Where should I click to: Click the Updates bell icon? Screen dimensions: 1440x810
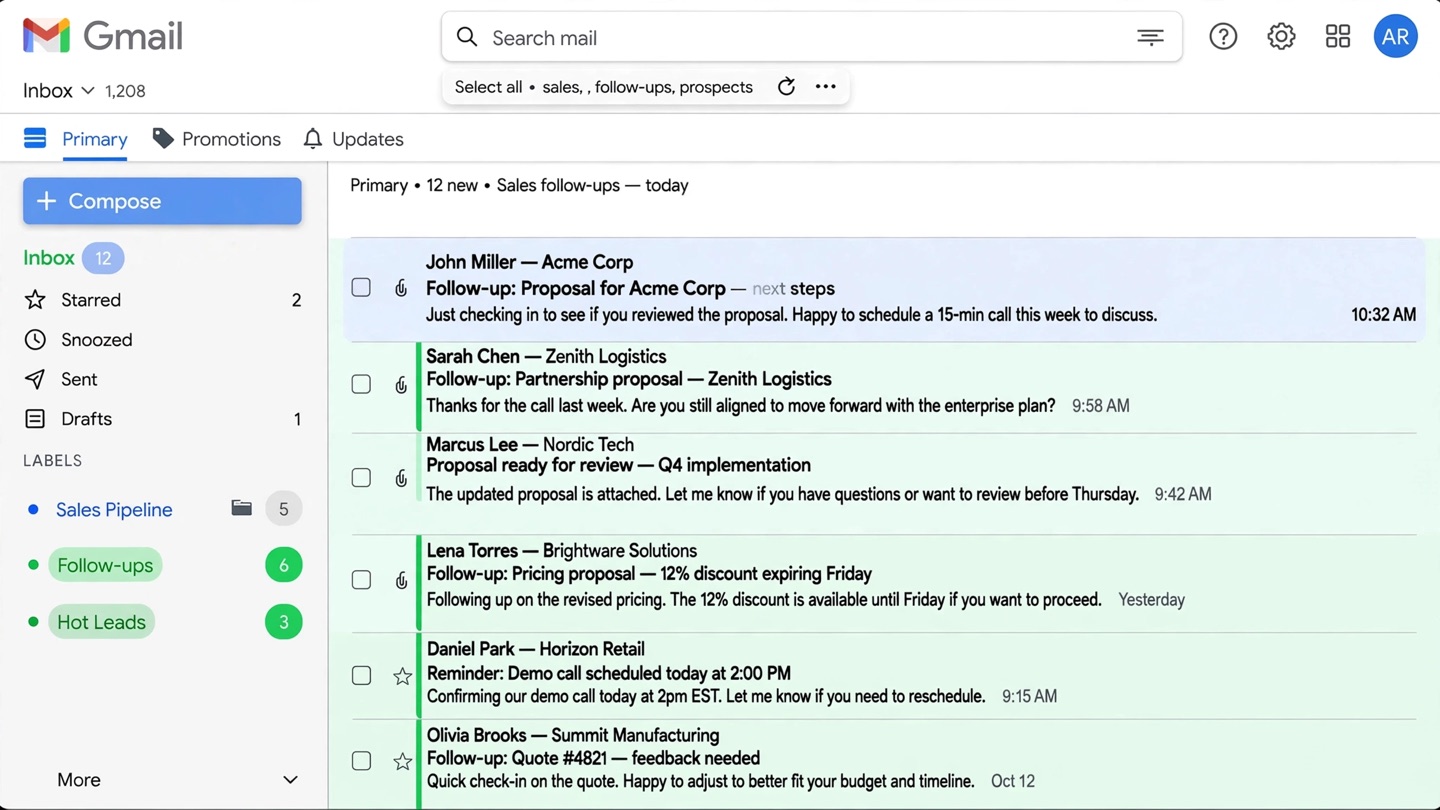313,139
